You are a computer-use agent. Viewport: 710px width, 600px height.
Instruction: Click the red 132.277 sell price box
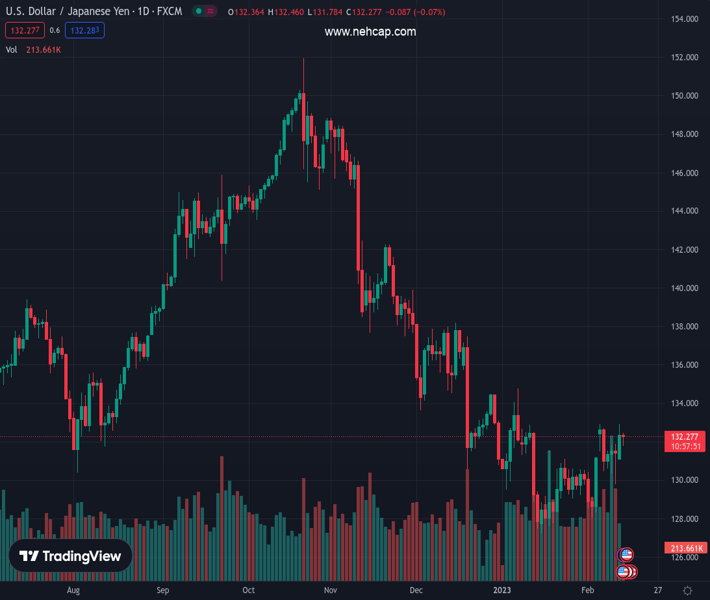click(23, 30)
